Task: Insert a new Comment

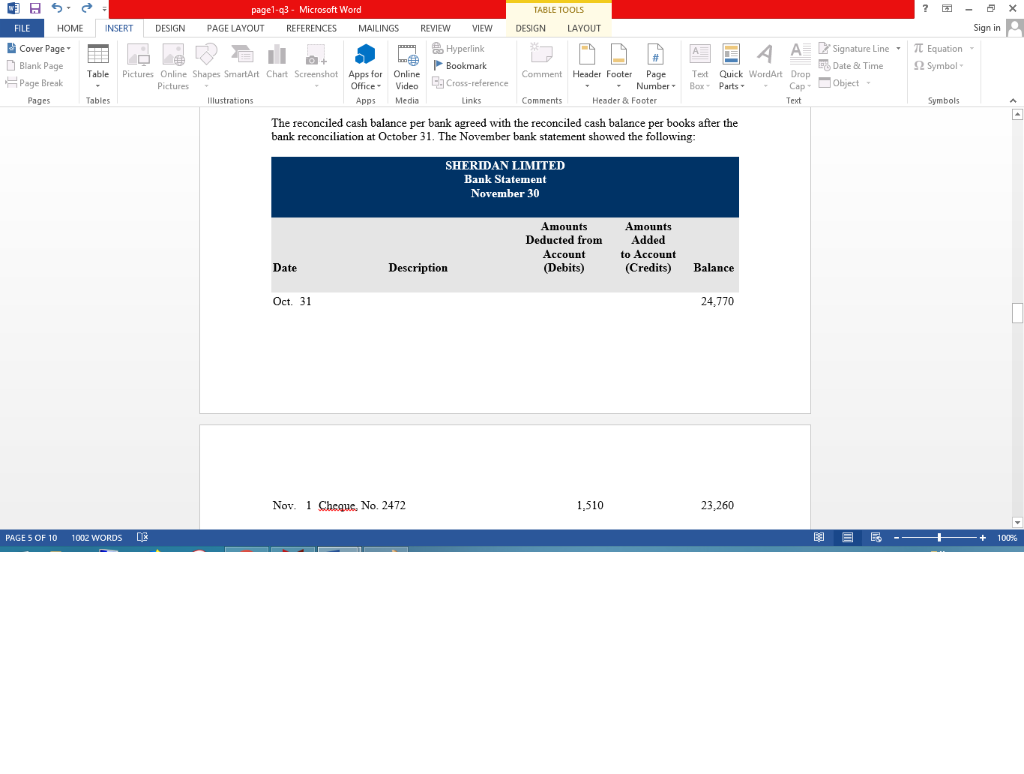Action: 541,65
